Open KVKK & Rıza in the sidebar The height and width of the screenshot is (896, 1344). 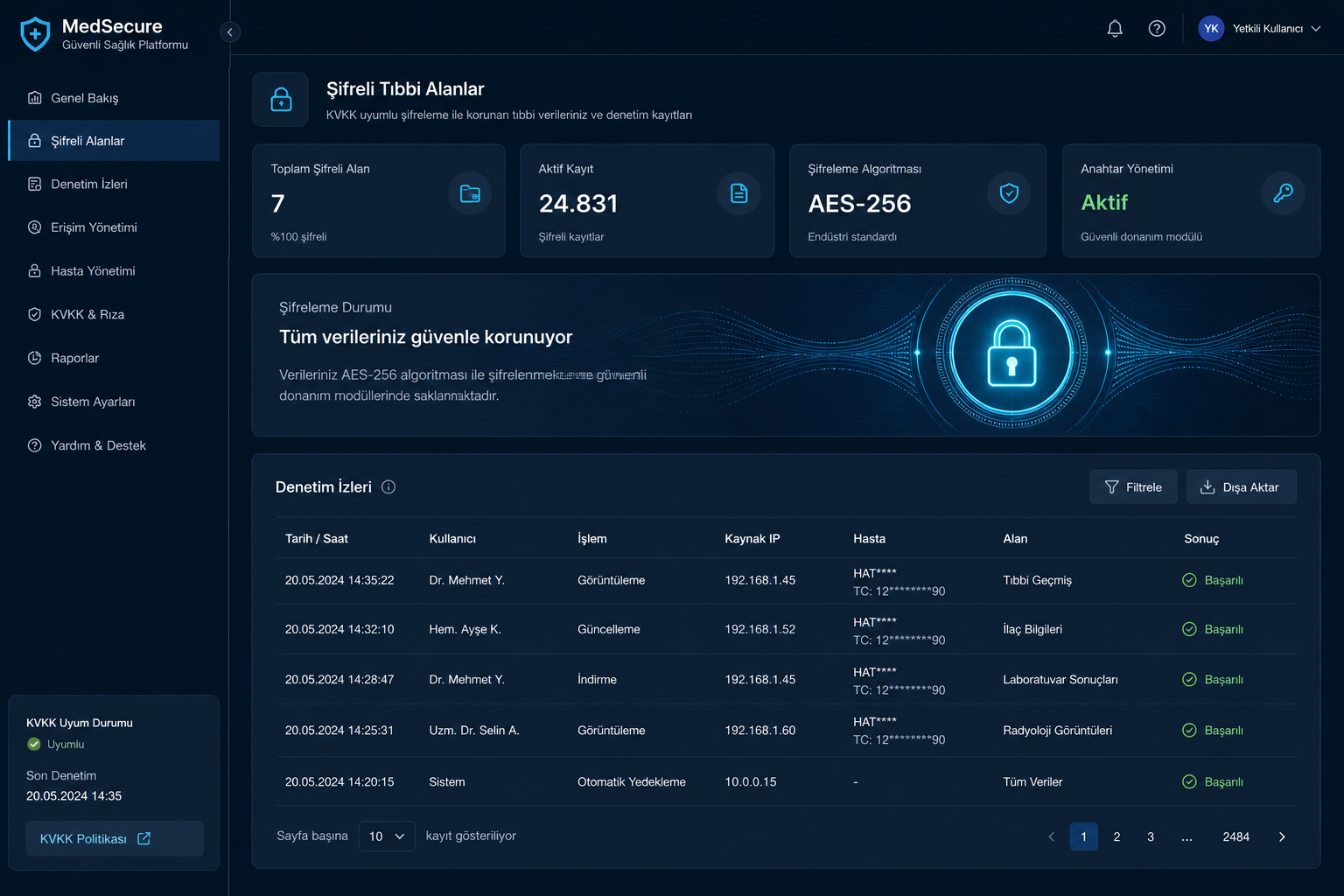pos(114,315)
